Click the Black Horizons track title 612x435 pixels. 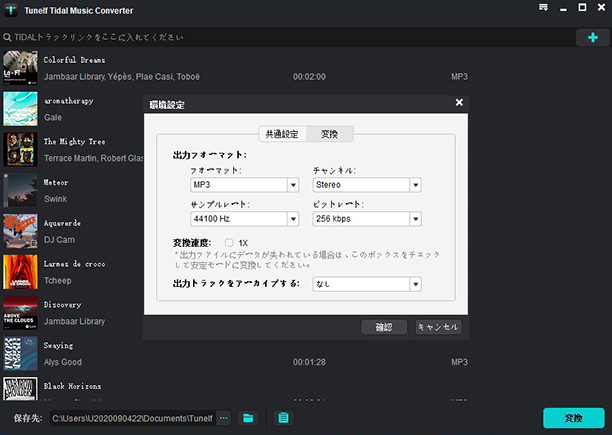72,386
